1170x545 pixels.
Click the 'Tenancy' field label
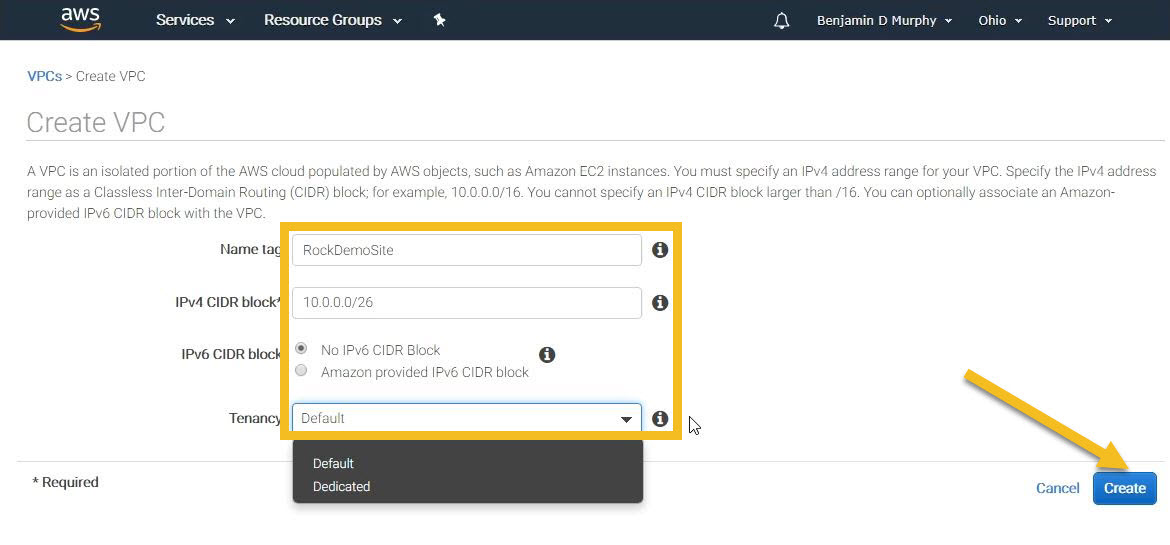pyautogui.click(x=255, y=418)
